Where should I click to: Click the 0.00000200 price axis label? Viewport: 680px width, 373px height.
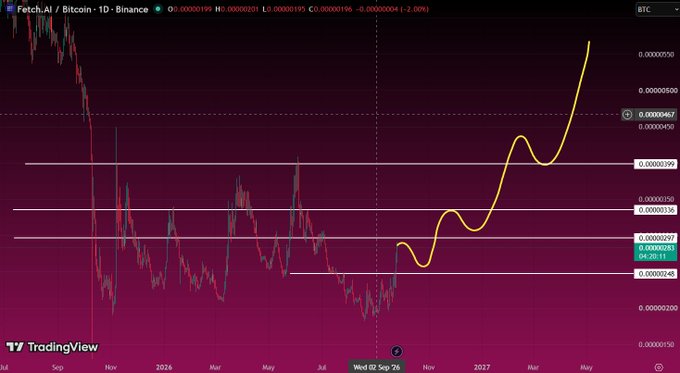tap(657, 308)
